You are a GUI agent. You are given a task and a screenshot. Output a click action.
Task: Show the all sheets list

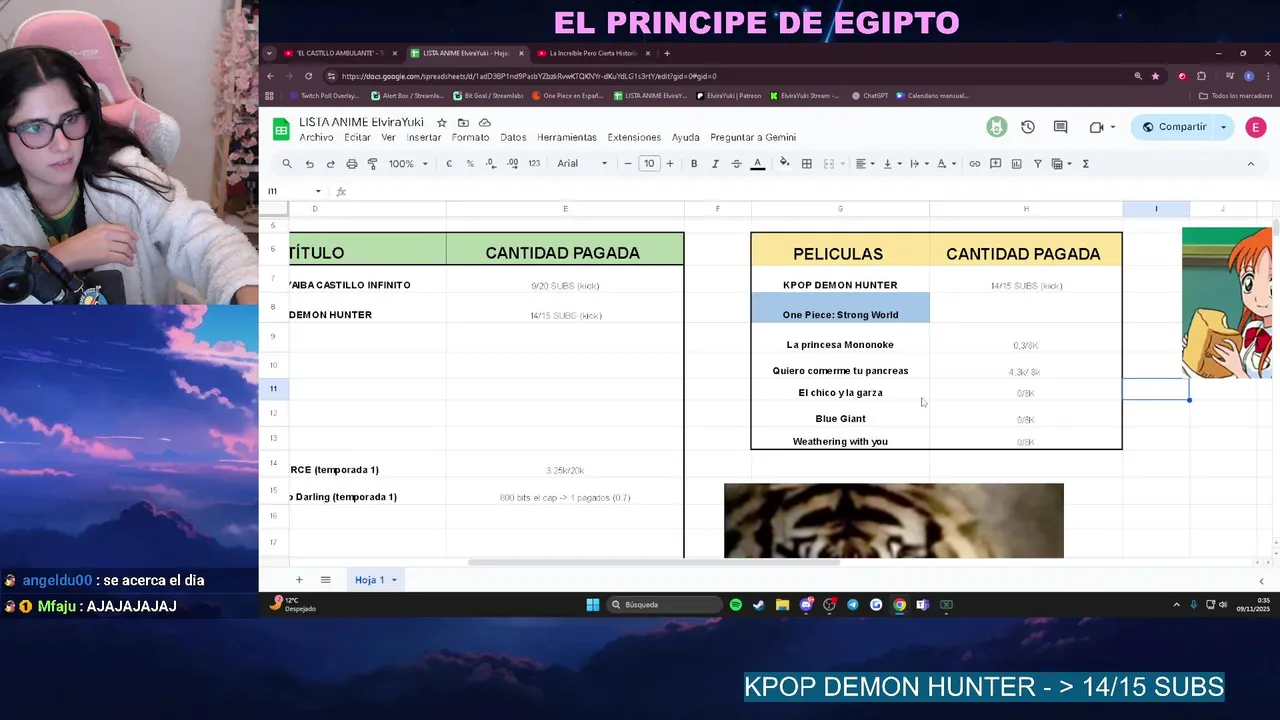pos(325,580)
